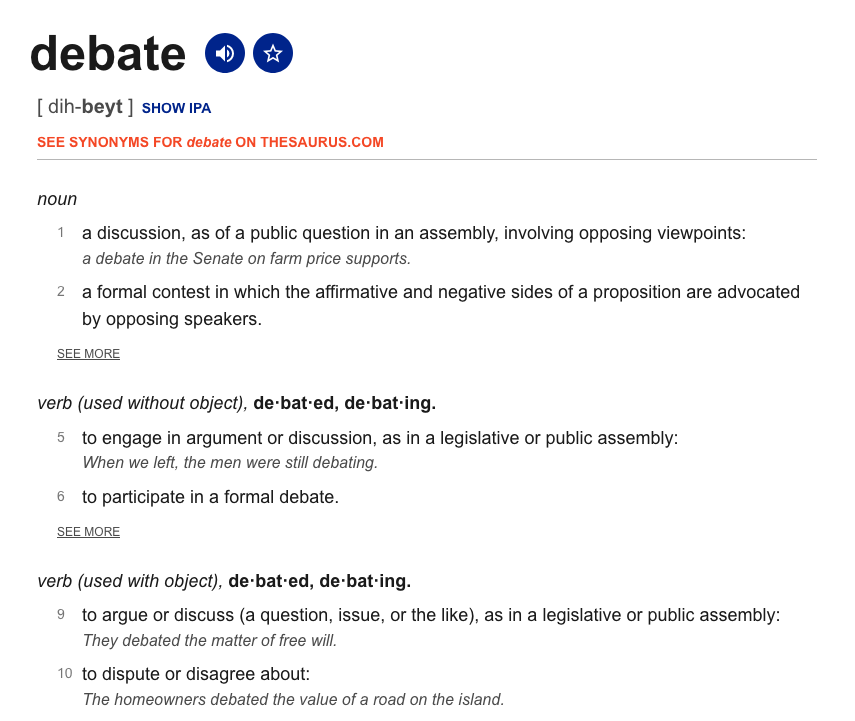Click the Senate farm price supports example
This screenshot has width=855, height=721.
(246, 259)
